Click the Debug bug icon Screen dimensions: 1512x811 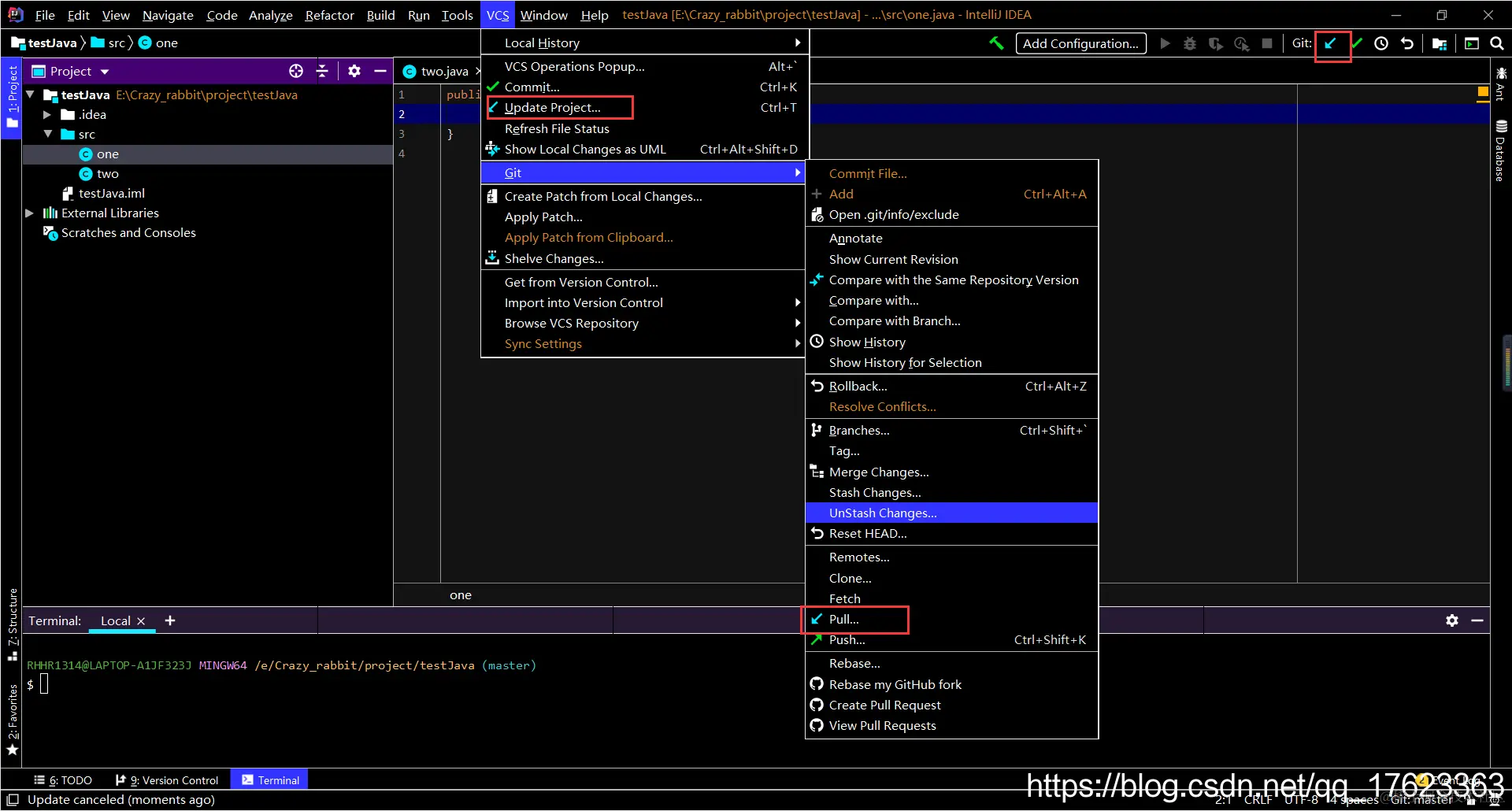[1190, 43]
